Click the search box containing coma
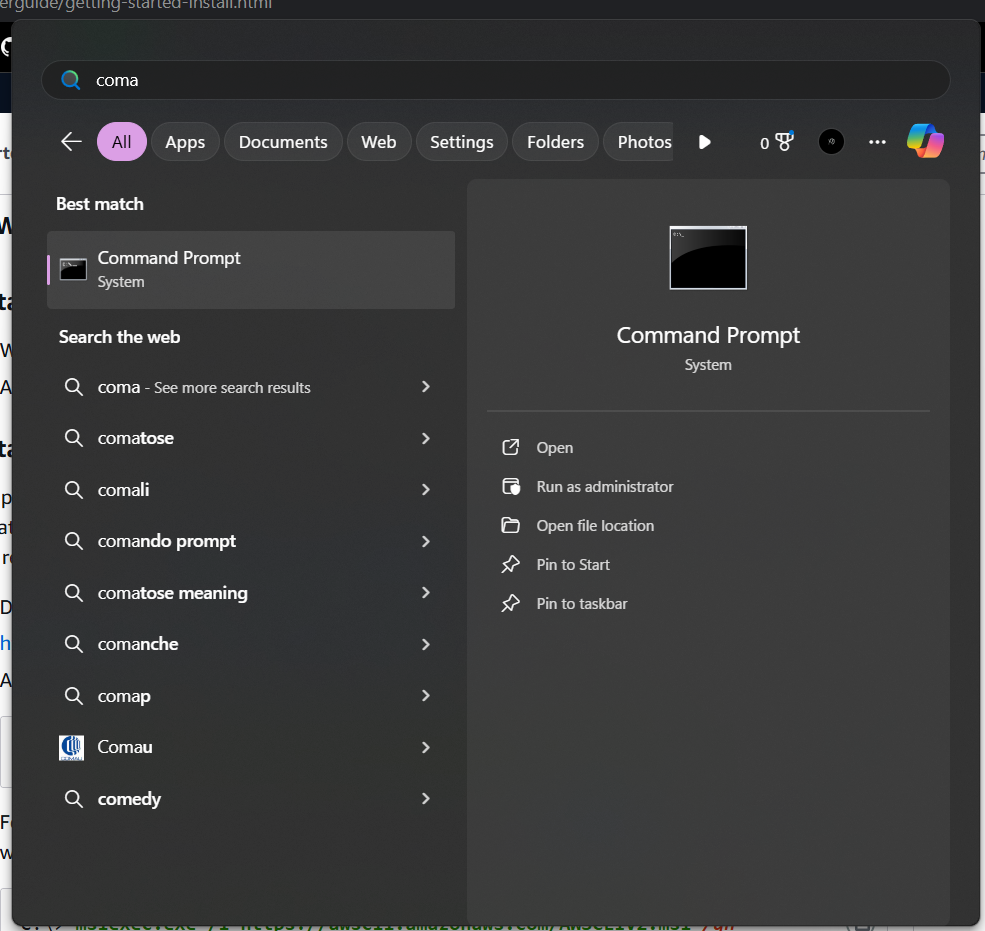This screenshot has height=931, width=985. [x=496, y=80]
